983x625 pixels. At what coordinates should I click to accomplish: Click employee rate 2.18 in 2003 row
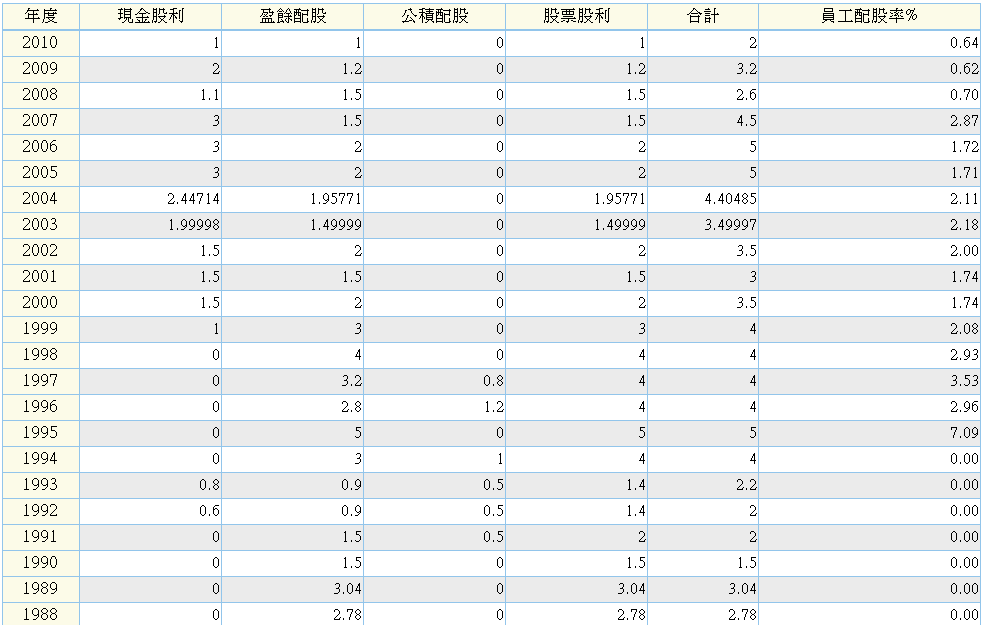964,225
